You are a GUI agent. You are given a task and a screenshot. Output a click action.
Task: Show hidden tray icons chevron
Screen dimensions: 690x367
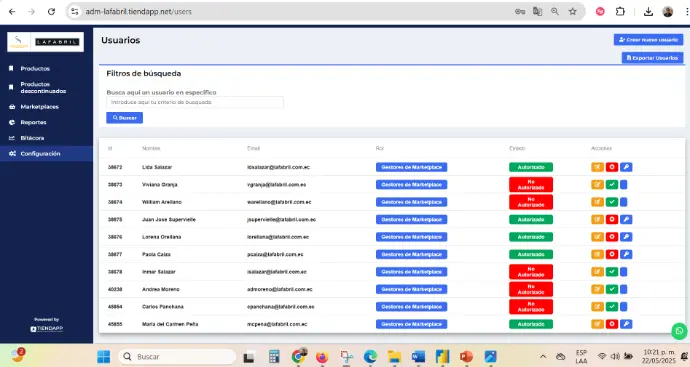[x=543, y=356]
